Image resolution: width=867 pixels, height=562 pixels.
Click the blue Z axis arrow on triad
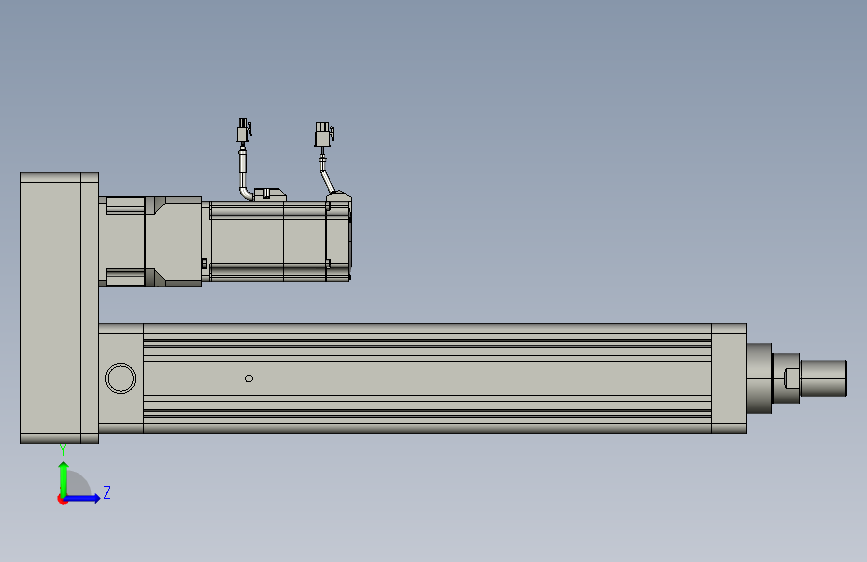[x=83, y=498]
